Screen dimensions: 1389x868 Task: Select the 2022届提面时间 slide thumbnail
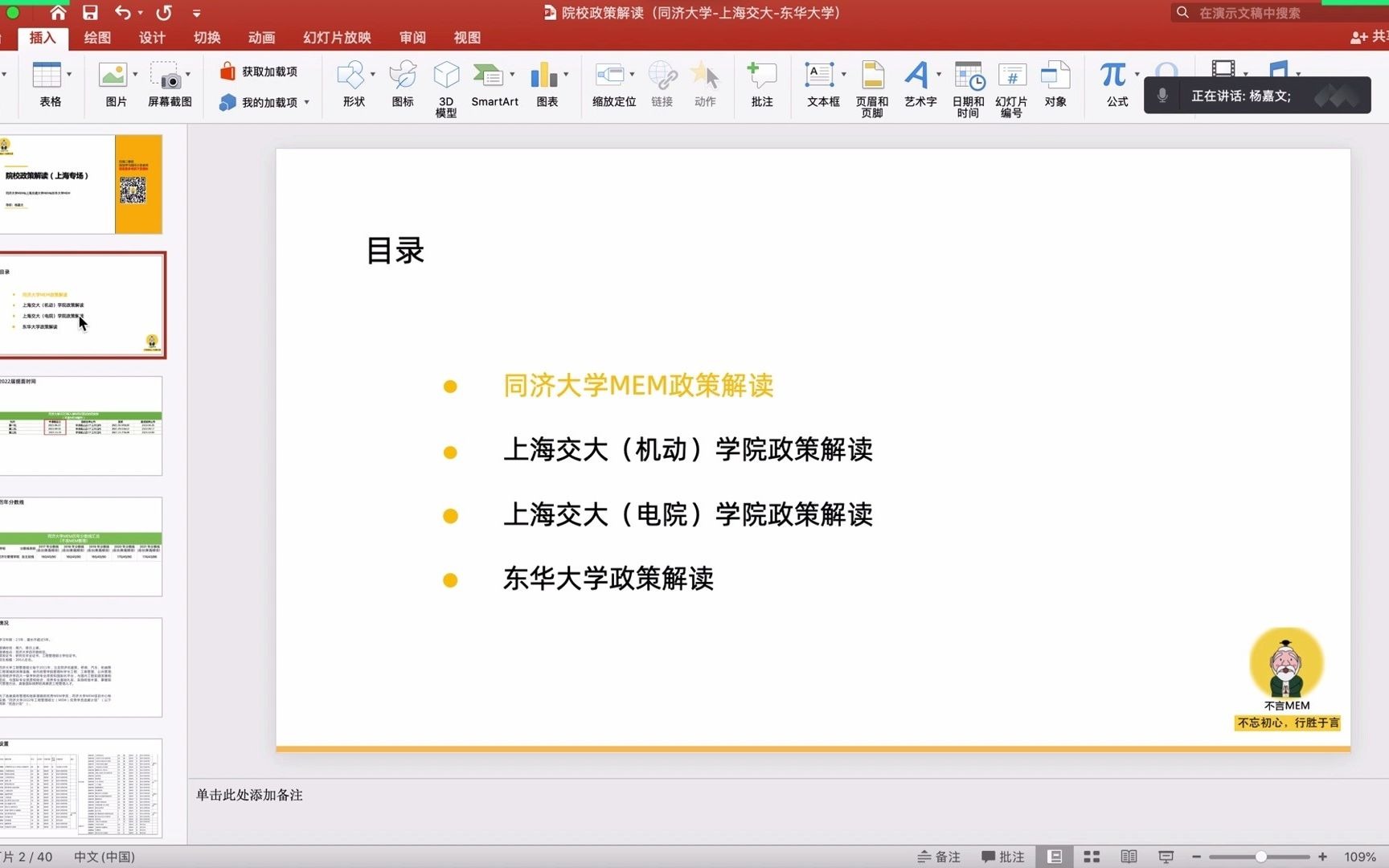point(80,426)
